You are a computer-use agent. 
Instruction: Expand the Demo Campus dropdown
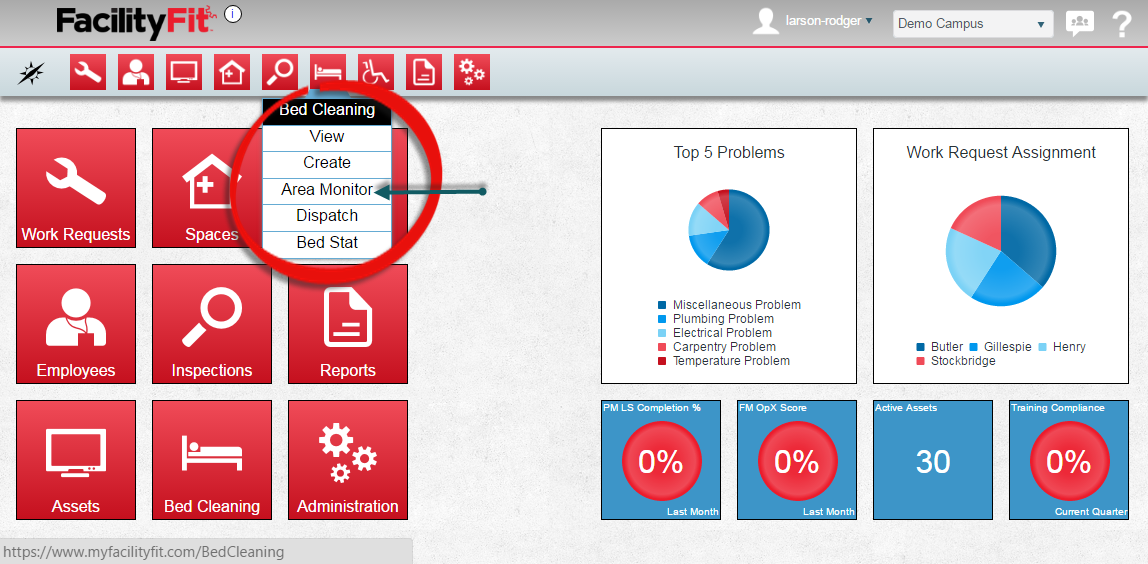pyautogui.click(x=972, y=24)
